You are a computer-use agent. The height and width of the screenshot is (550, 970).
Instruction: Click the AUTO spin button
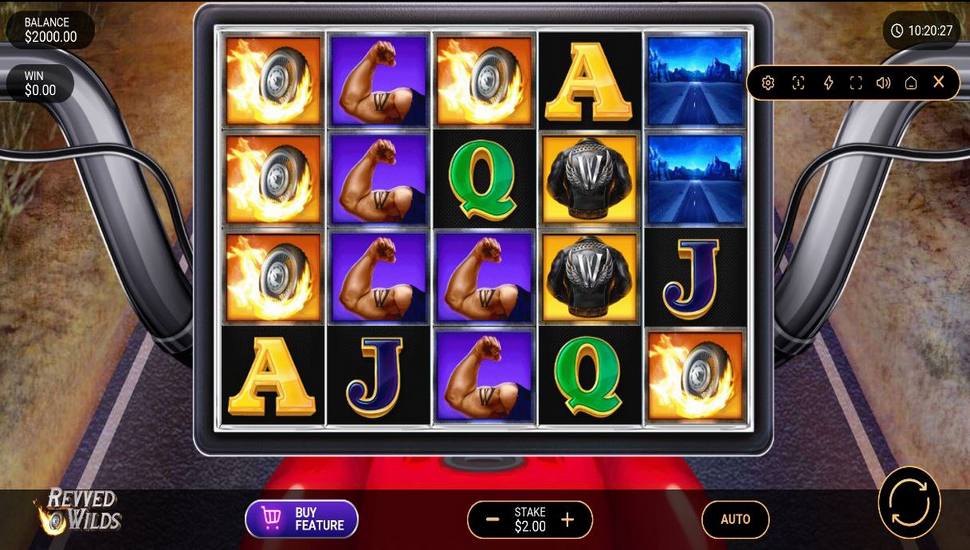point(735,519)
